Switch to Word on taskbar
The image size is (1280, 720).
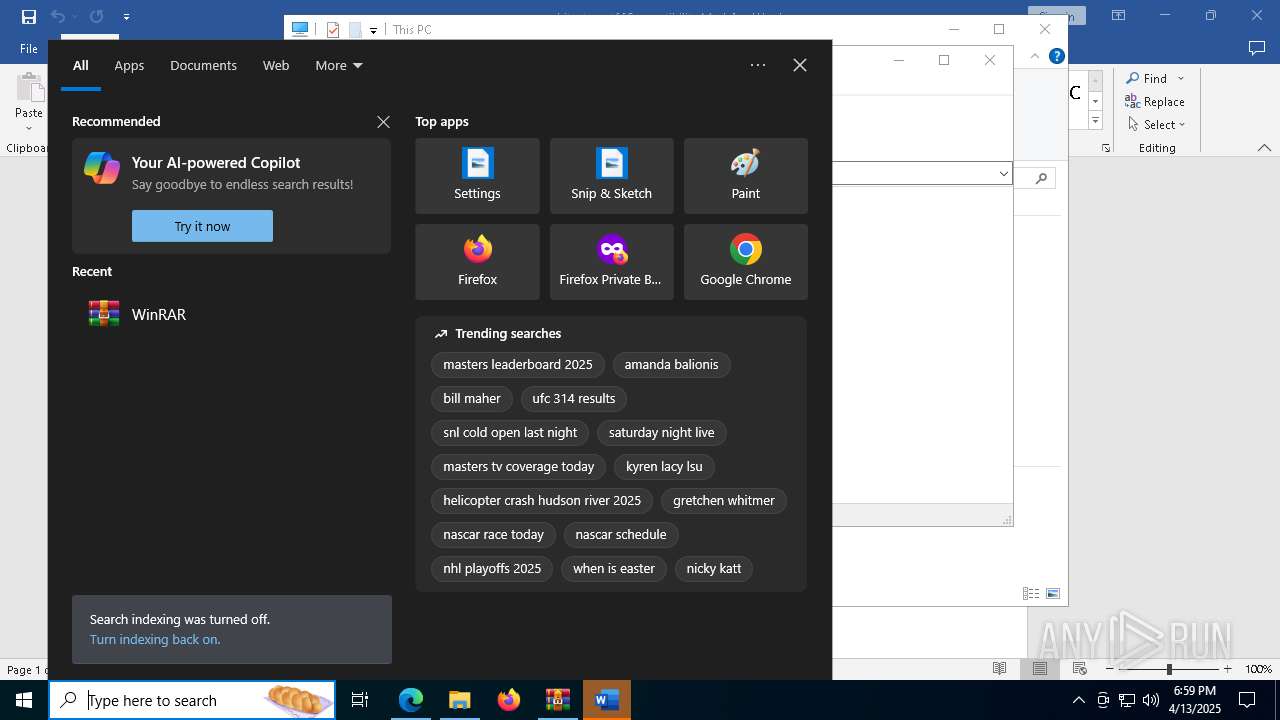pyautogui.click(x=606, y=700)
